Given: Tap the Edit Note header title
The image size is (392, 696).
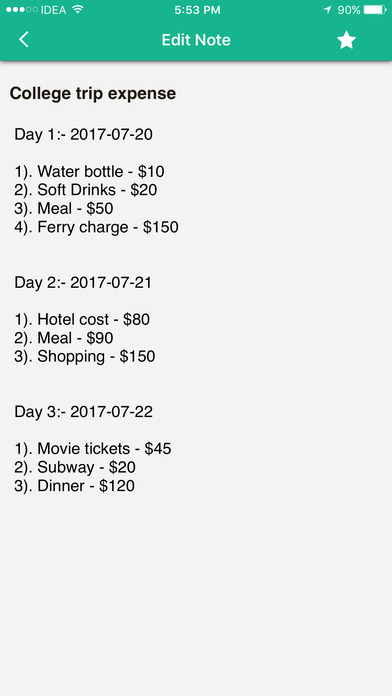Looking at the screenshot, I should [196, 40].
